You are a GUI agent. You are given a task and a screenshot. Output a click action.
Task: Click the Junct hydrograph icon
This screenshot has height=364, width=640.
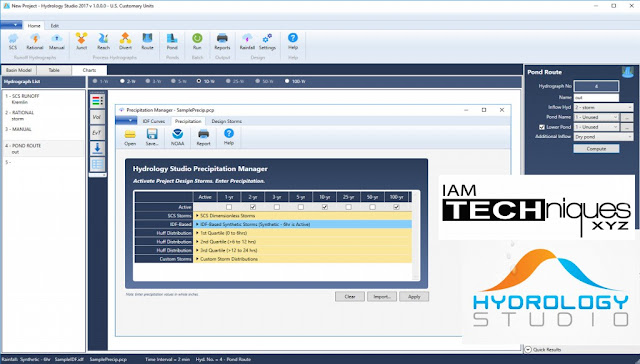pos(81,42)
